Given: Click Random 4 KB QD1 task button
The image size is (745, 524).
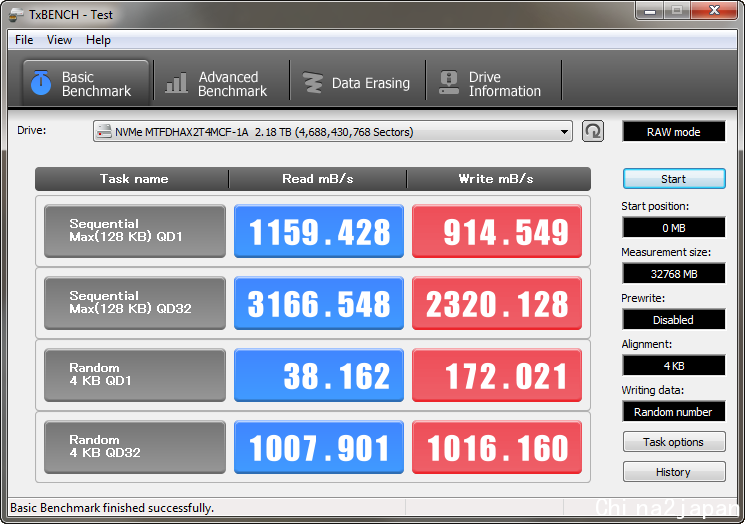Looking at the screenshot, I should (135, 375).
